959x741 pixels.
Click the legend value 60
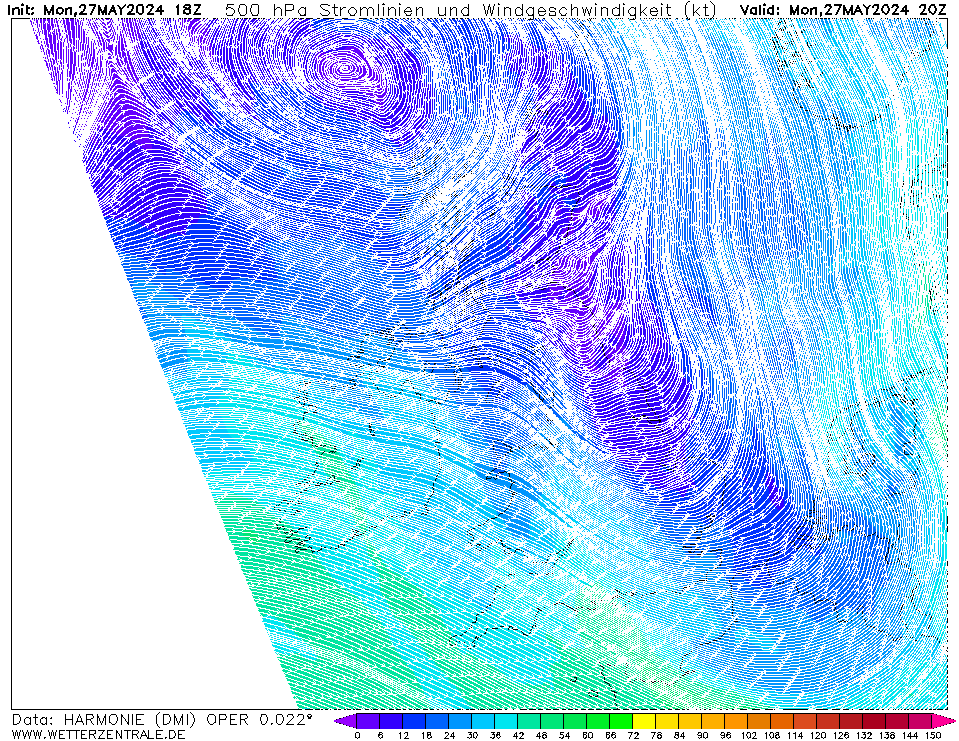coord(587,735)
